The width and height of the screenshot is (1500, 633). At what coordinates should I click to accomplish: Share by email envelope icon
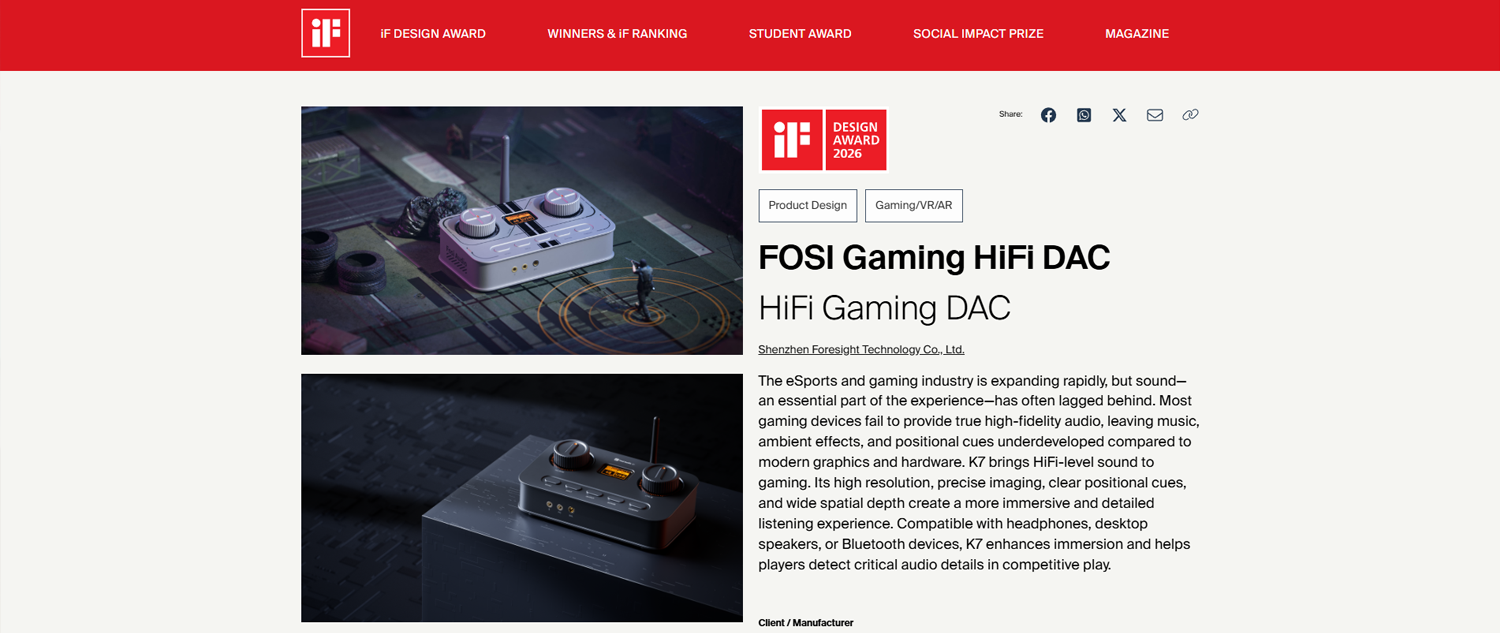[1155, 115]
